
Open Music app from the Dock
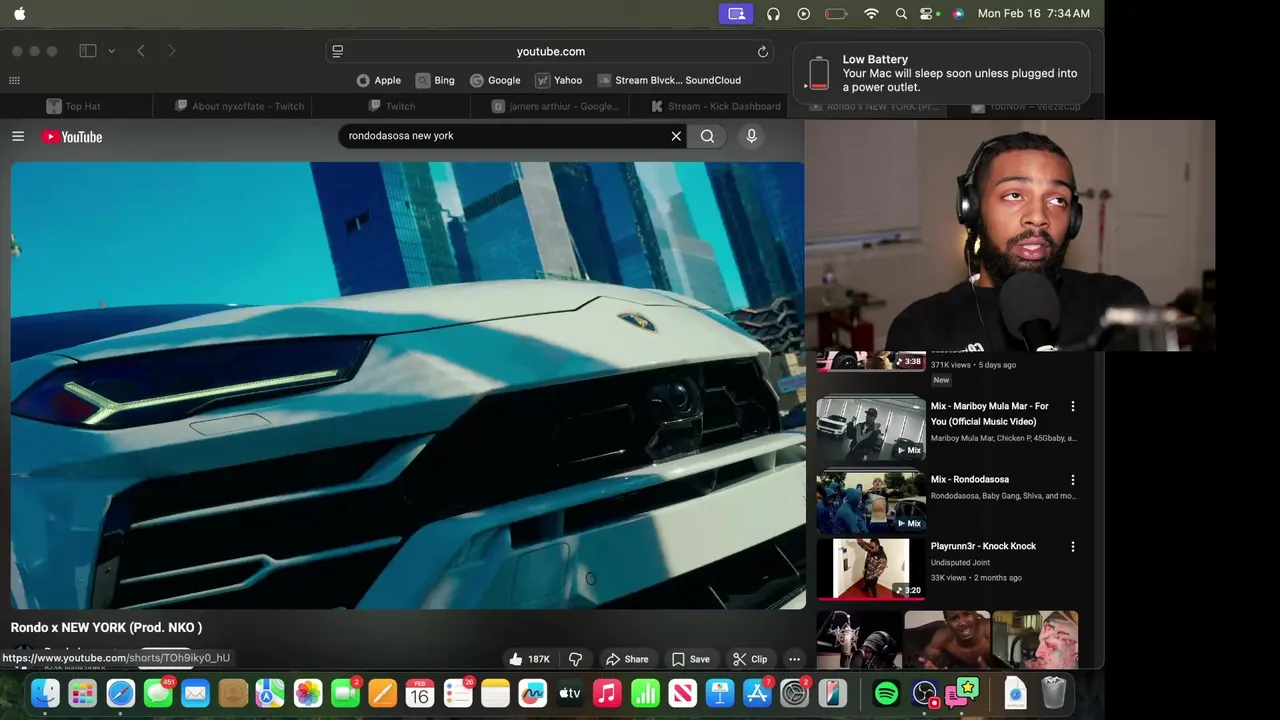click(x=607, y=693)
